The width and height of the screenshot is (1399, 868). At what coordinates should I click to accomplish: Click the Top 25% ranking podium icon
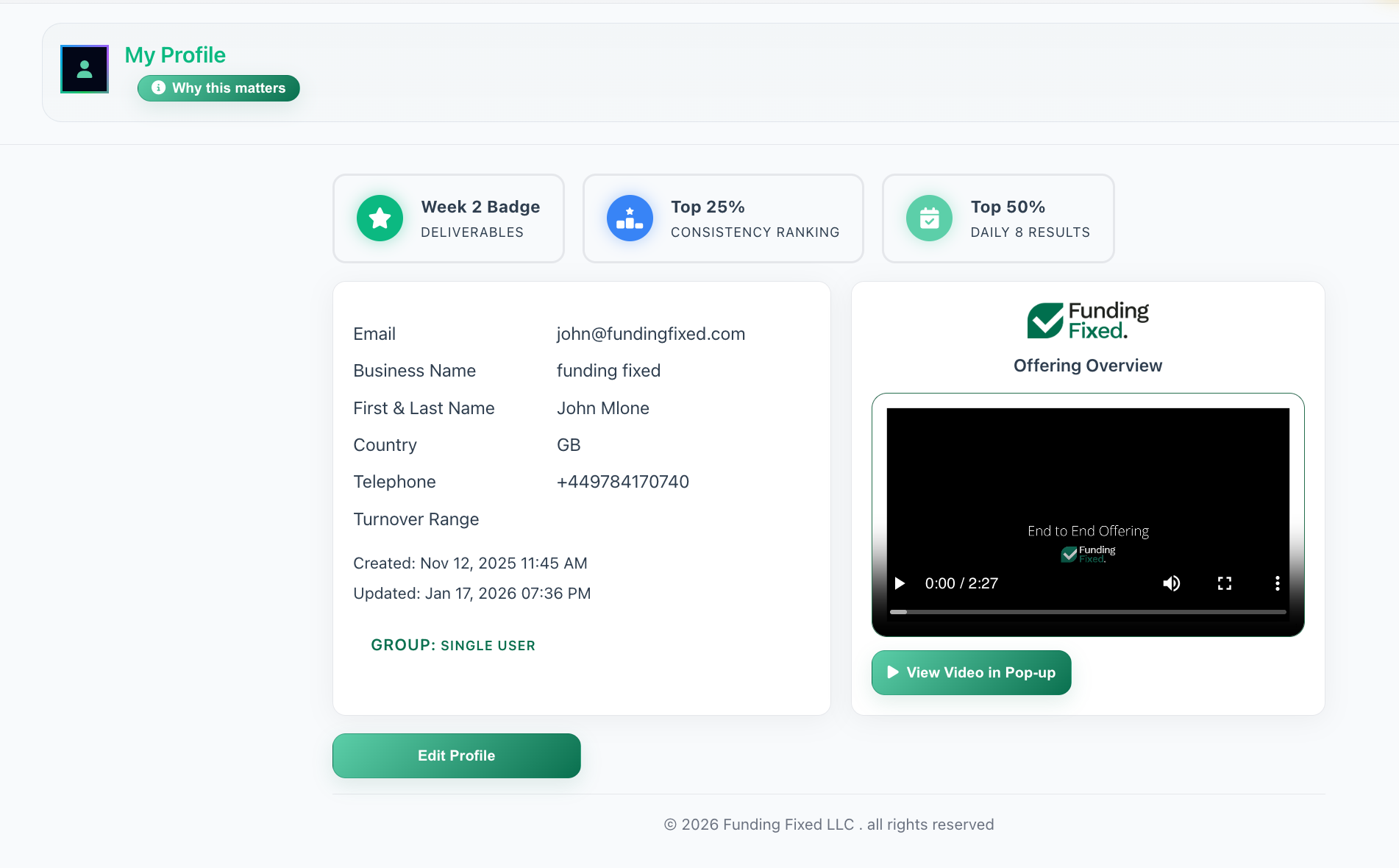click(x=630, y=218)
